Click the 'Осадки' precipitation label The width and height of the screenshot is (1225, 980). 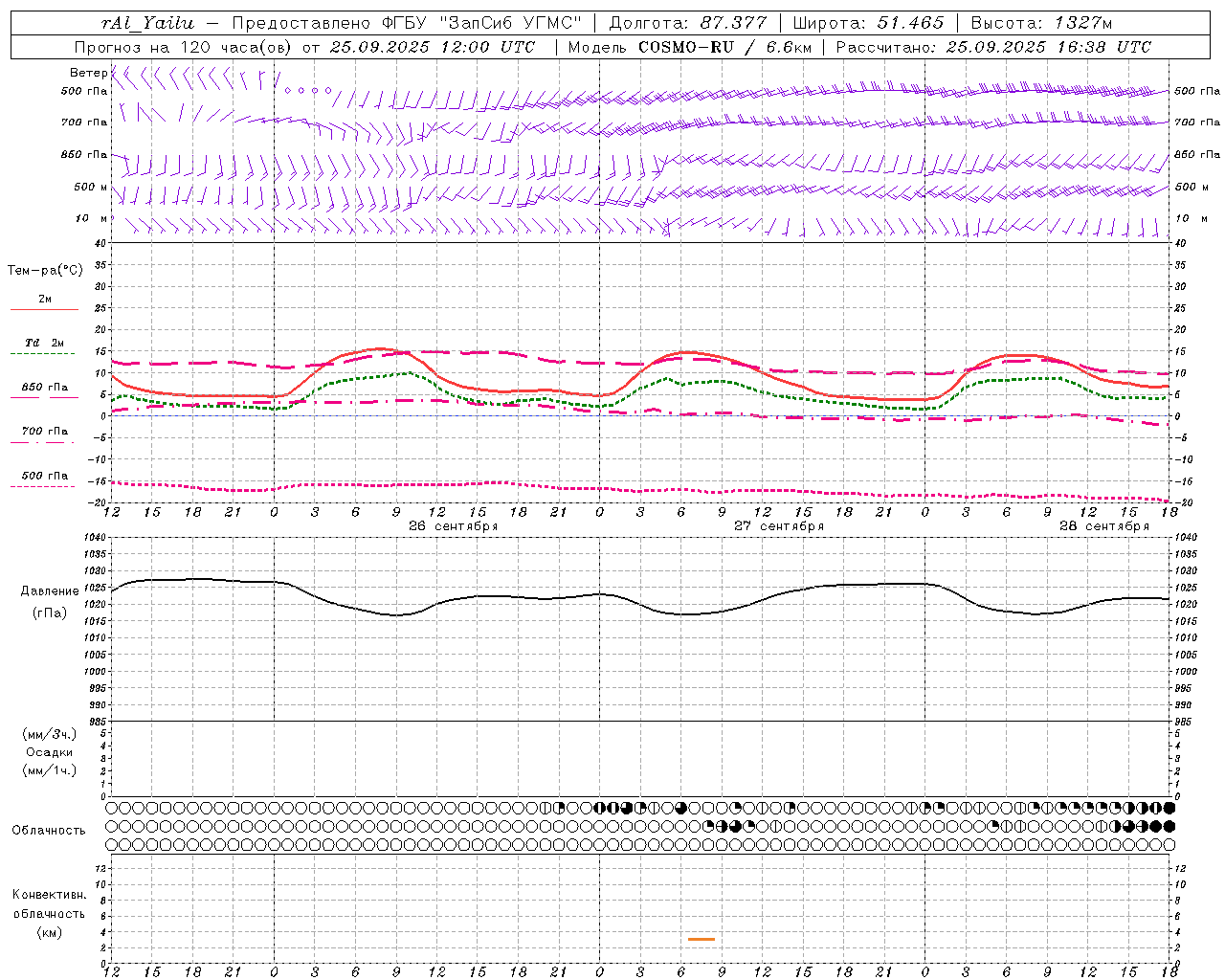click(50, 752)
